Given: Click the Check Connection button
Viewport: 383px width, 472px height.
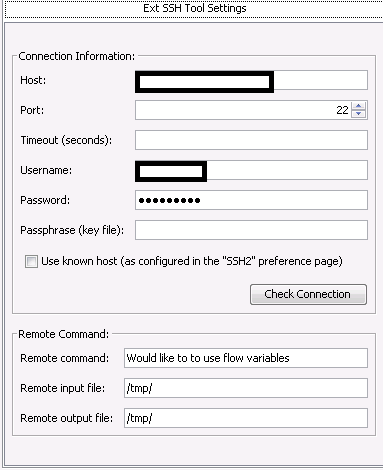Looking at the screenshot, I should (x=308, y=294).
